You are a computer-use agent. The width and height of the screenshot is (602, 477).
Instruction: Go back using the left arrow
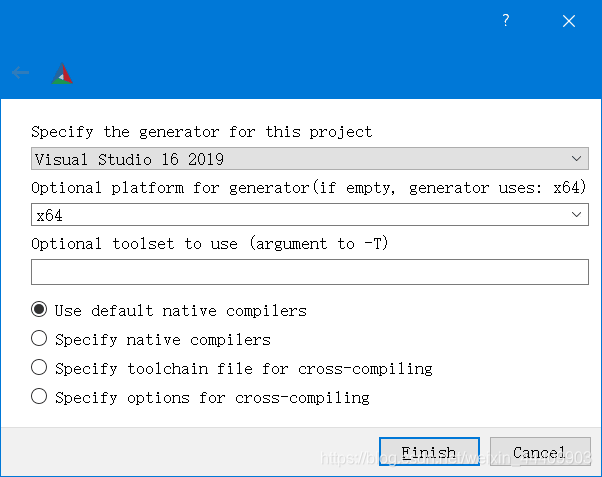point(21,73)
